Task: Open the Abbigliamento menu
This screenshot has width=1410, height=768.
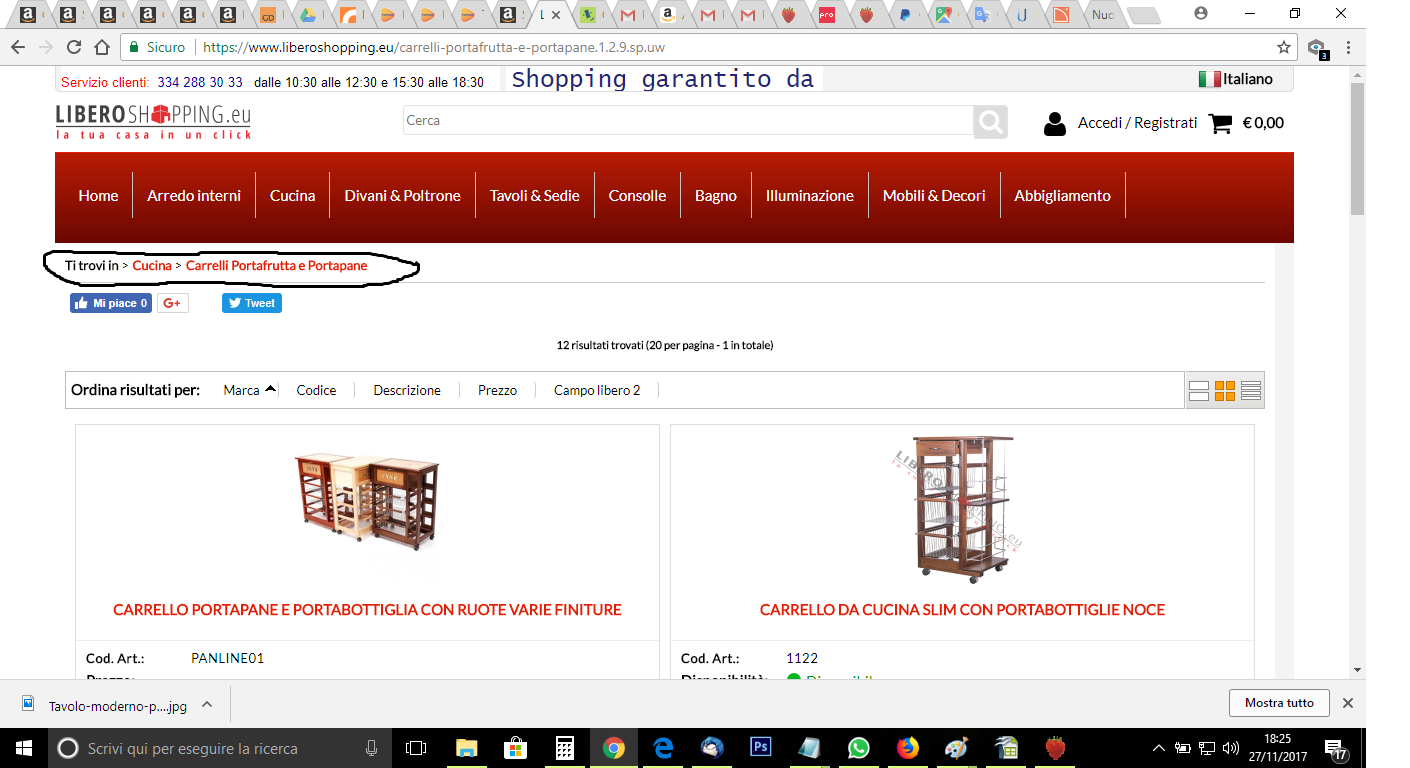Action: (x=1063, y=196)
